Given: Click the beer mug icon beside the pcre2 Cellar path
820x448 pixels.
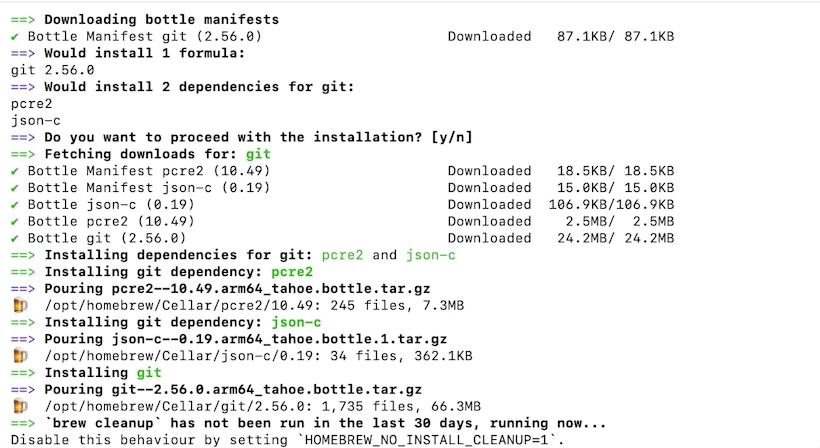Looking at the screenshot, I should (x=20, y=305).
